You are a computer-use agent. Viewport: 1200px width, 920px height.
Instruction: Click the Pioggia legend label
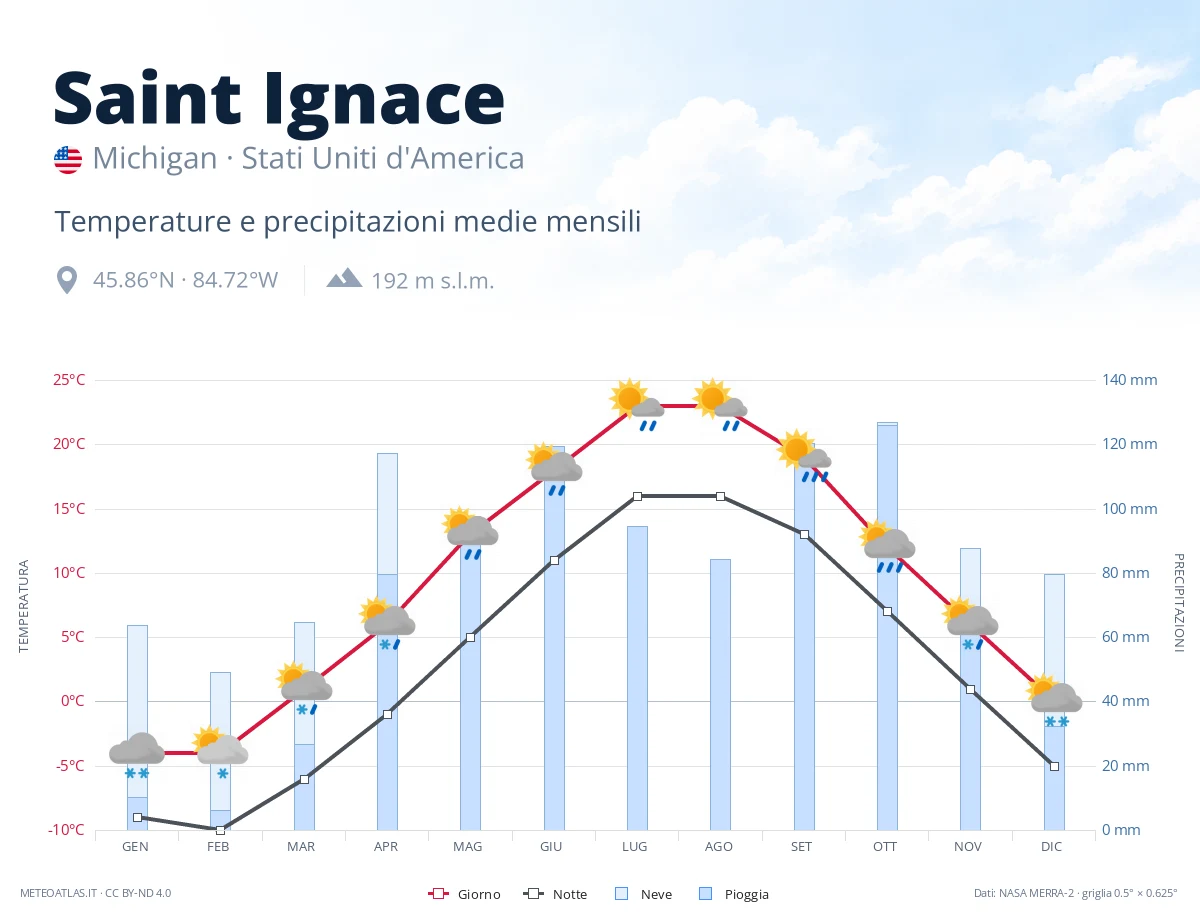coord(747,894)
